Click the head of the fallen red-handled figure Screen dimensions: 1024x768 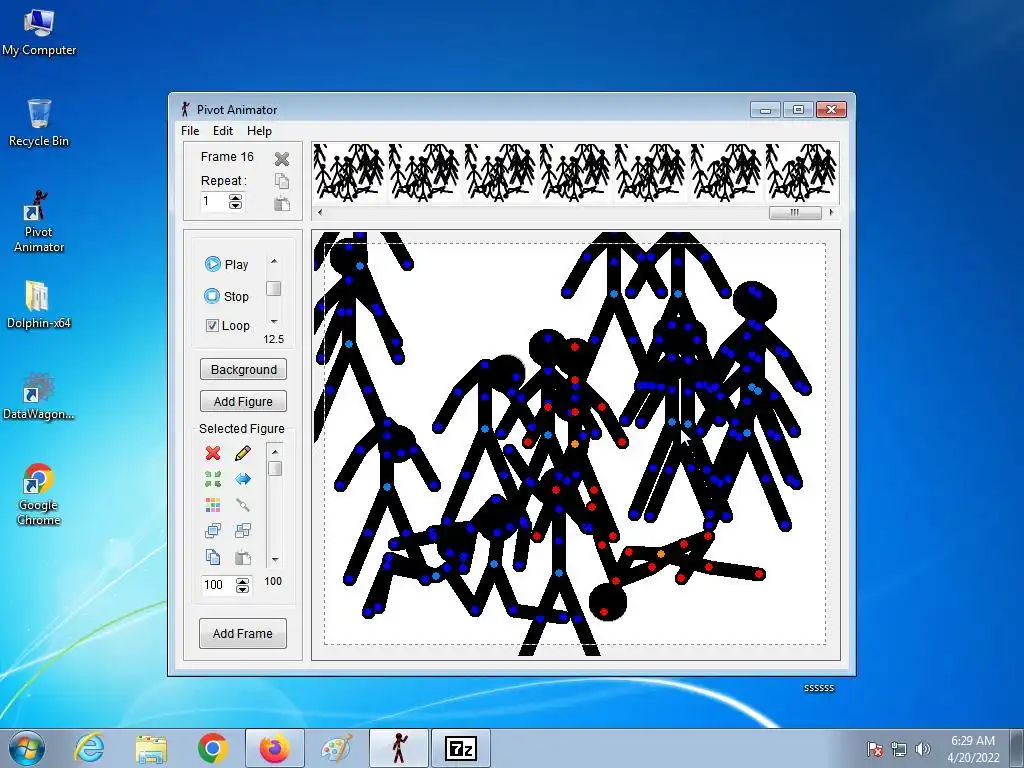[607, 602]
